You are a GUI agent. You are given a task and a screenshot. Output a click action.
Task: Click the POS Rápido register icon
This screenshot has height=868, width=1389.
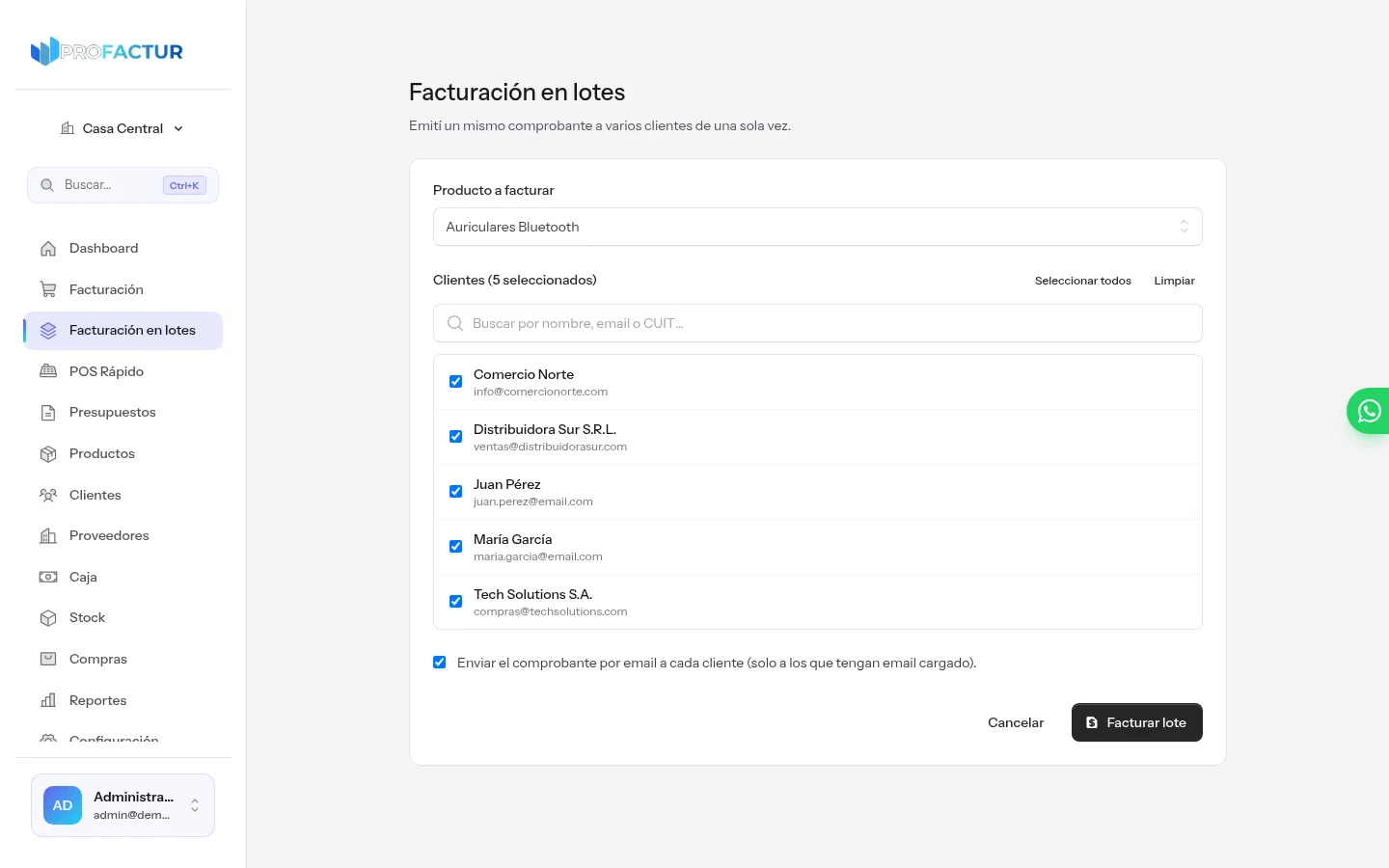[48, 371]
